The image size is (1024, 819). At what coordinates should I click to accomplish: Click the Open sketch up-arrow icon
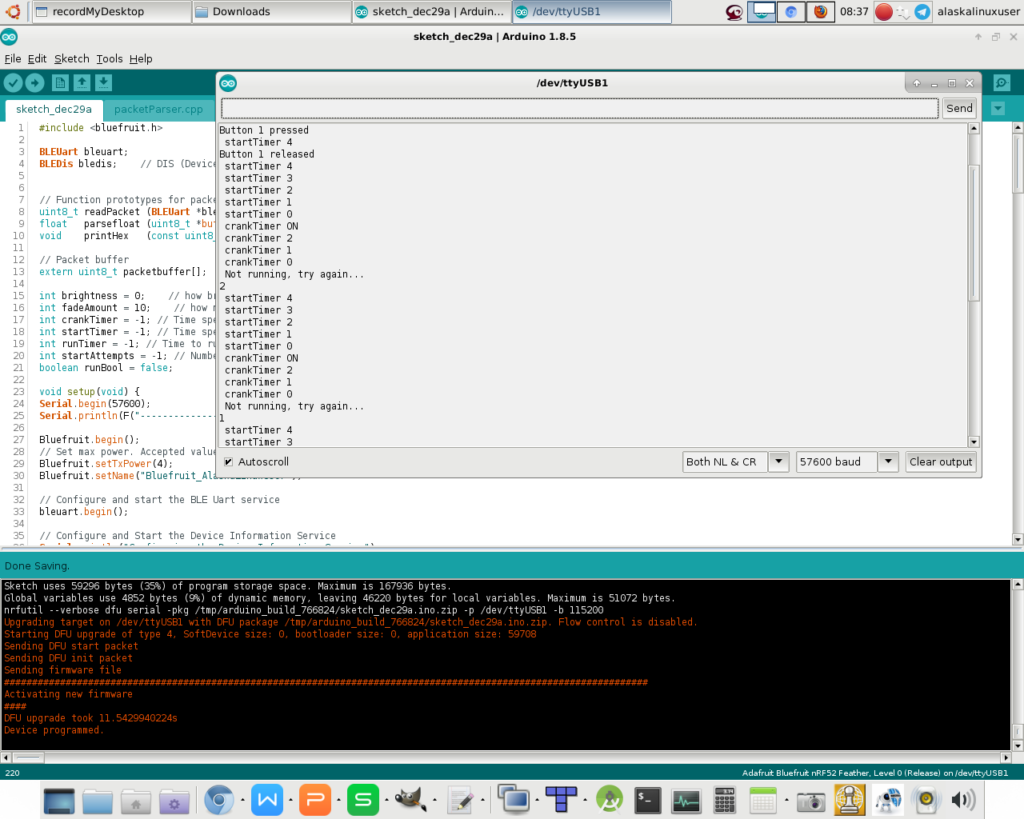tap(82, 83)
